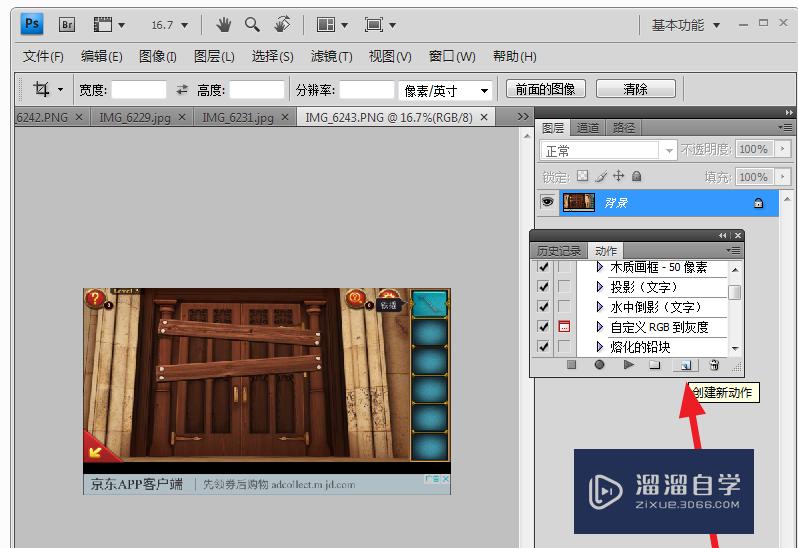The height and width of the screenshot is (548, 798).
Task: Open the view extras filmstrip icon
Action: 103,24
